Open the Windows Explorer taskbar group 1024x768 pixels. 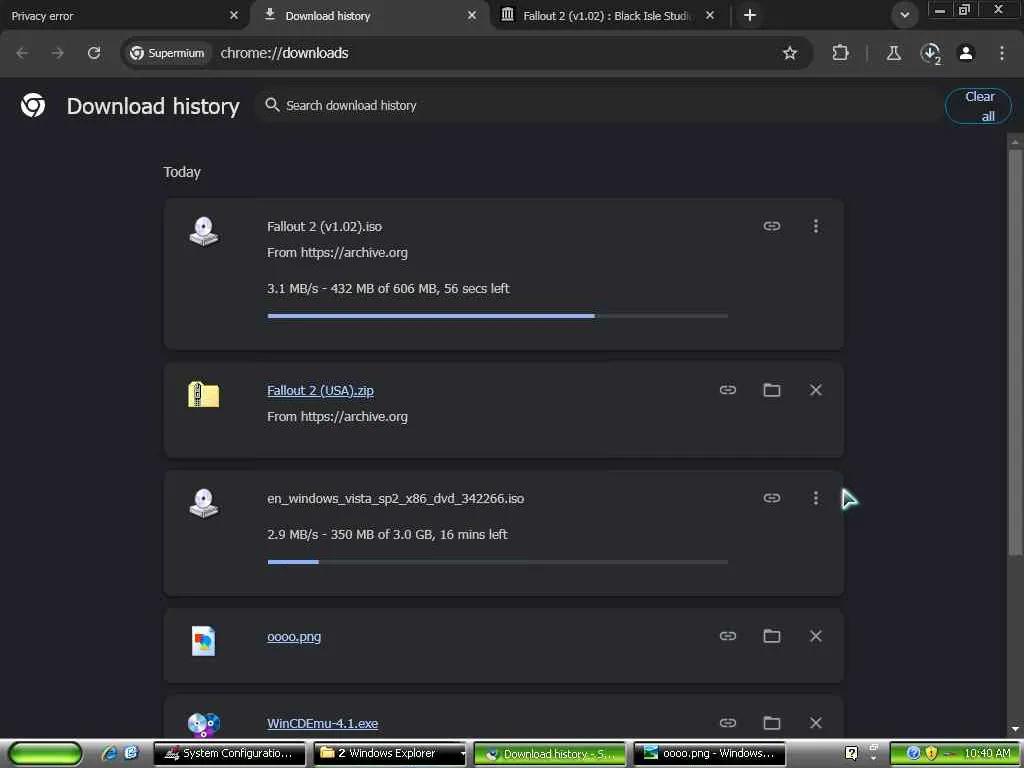pos(391,753)
